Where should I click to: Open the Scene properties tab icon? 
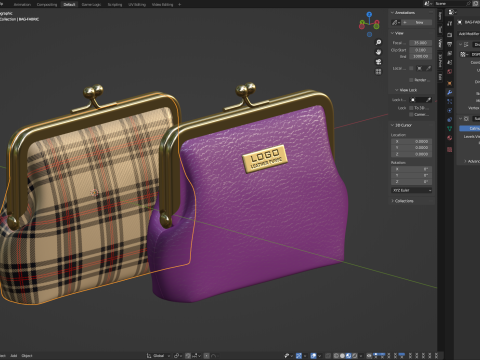pos(450,63)
